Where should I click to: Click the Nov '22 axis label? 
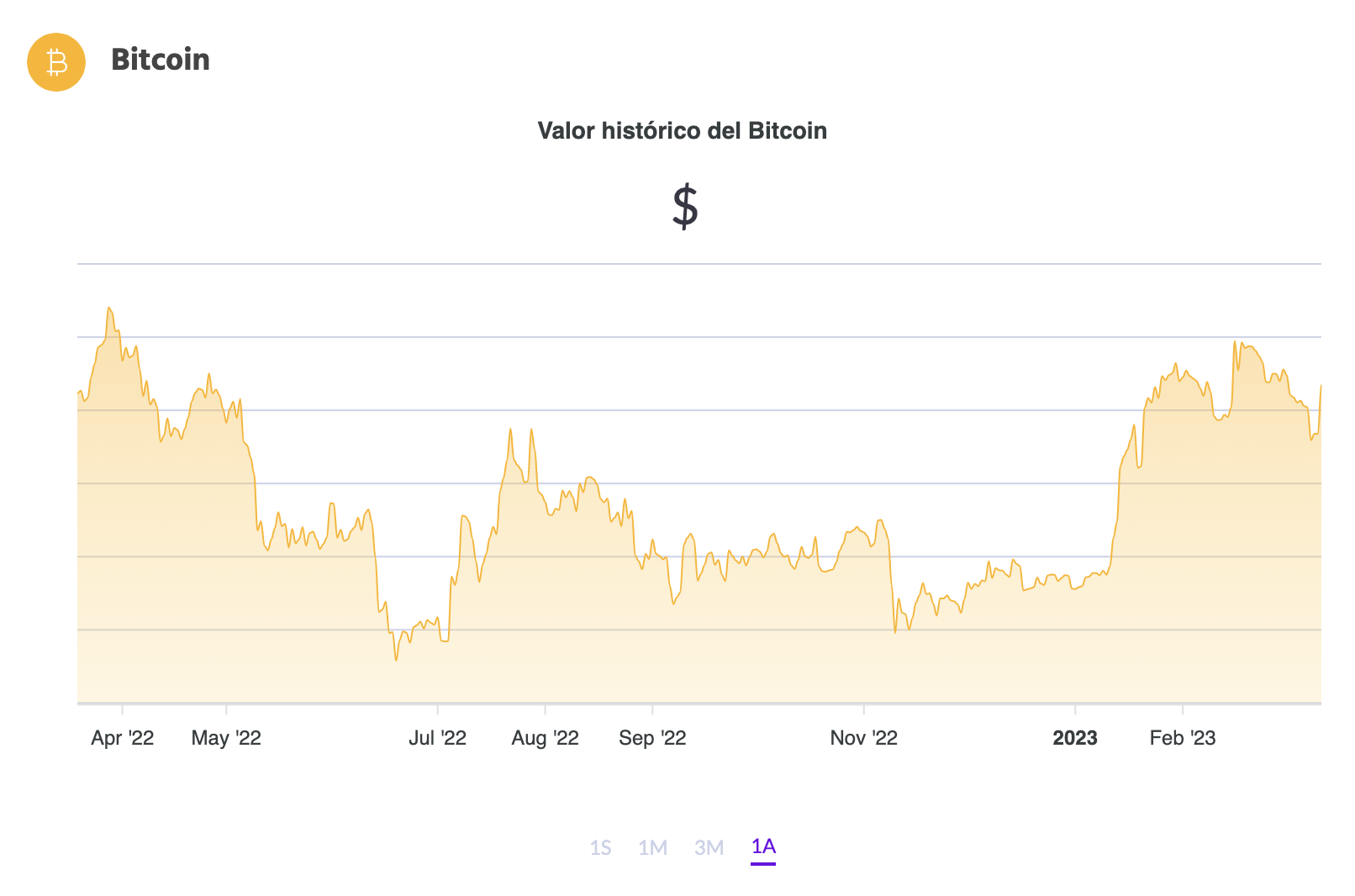coord(865,738)
